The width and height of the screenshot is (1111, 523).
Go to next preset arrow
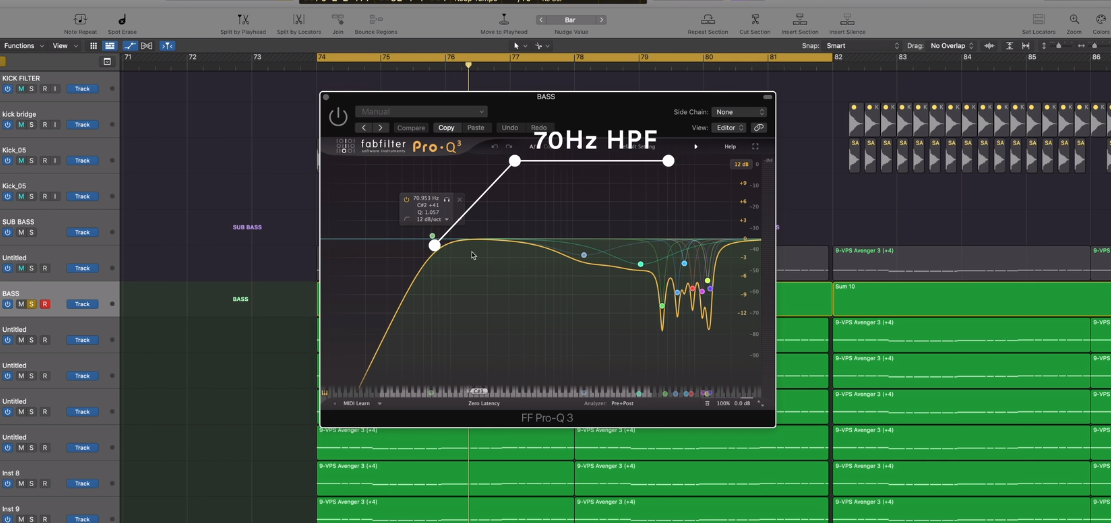381,128
